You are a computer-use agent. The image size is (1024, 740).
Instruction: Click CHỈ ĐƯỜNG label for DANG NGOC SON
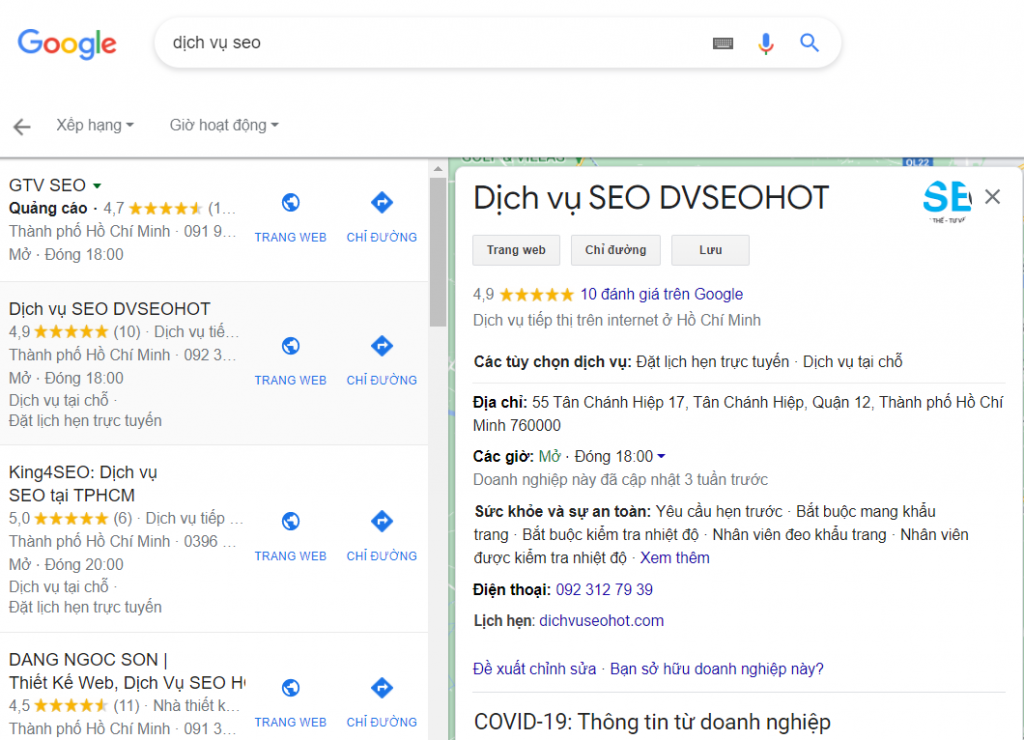382,723
